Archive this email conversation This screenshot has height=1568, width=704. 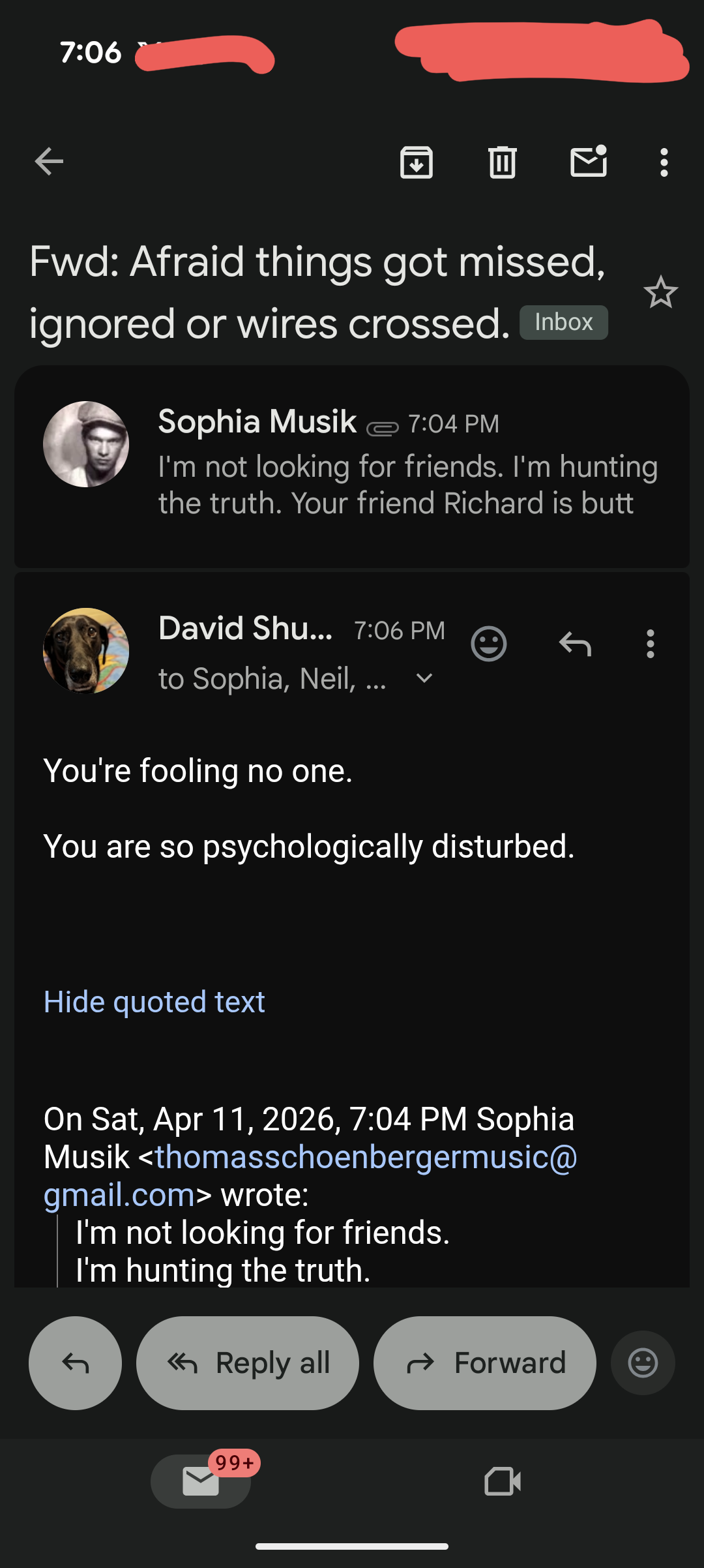[417, 162]
